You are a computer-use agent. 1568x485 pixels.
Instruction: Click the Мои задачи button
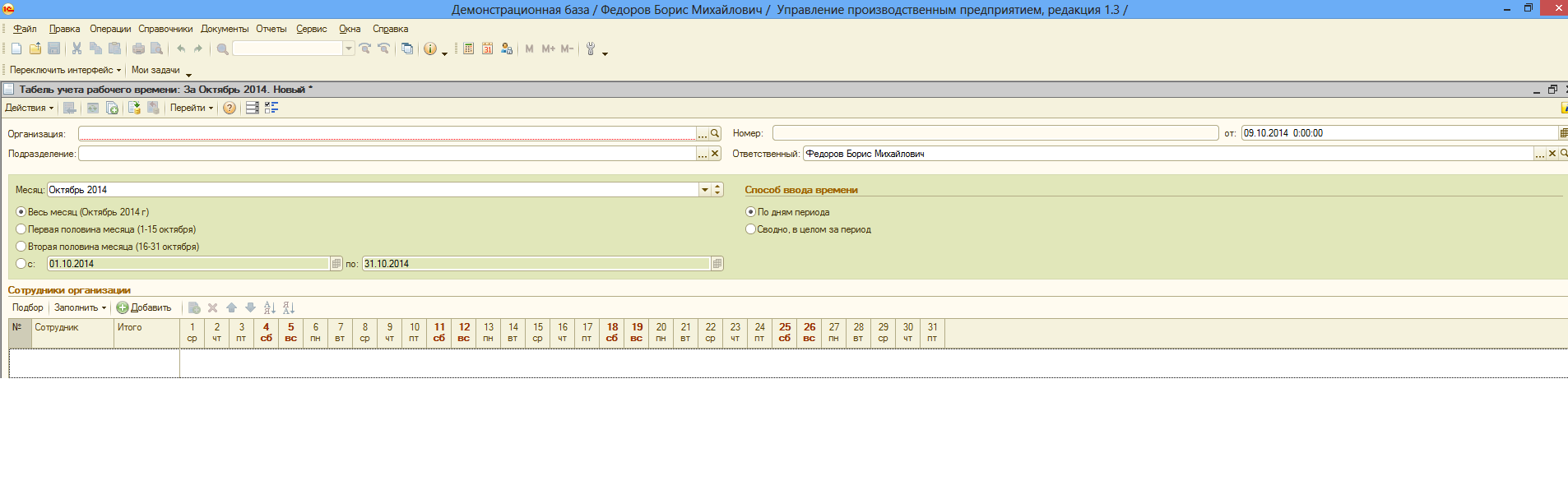point(155,71)
